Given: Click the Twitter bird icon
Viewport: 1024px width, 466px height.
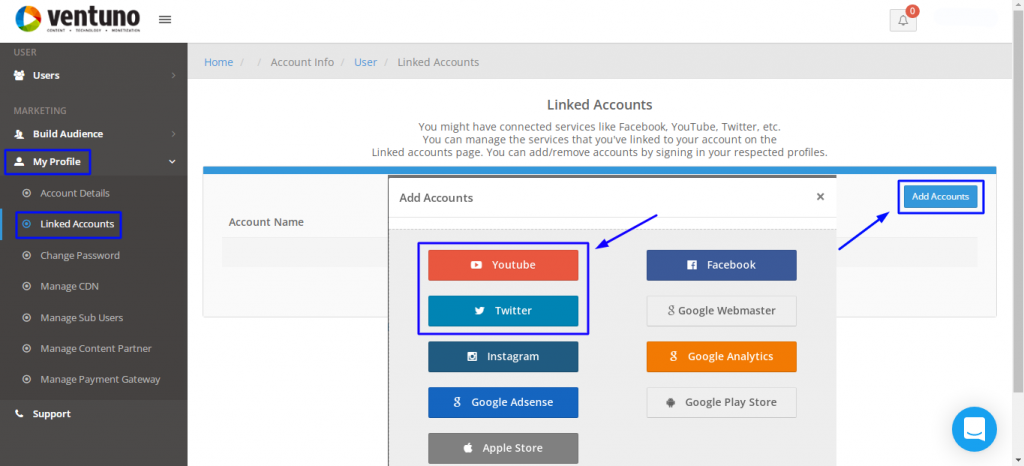Looking at the screenshot, I should (x=480, y=311).
